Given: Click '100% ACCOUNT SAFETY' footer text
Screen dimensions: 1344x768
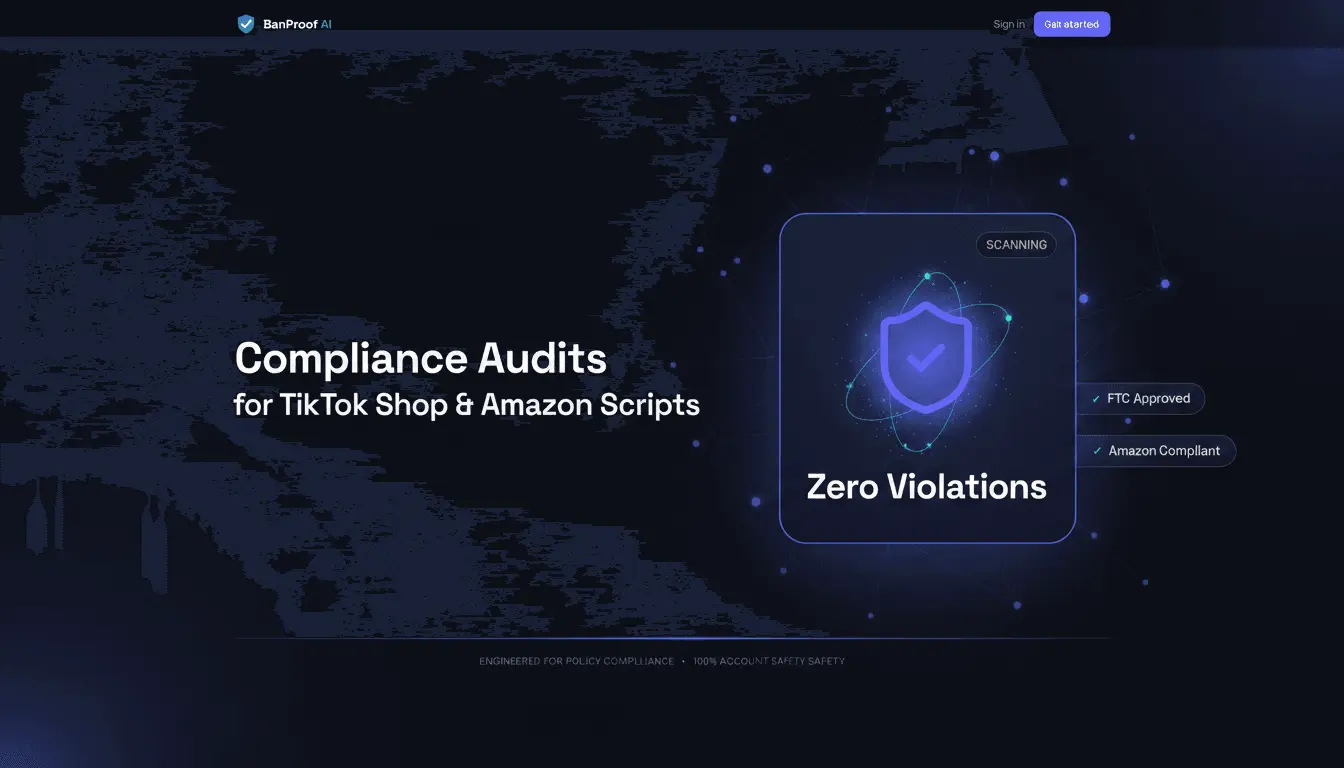Looking at the screenshot, I should 769,661.
